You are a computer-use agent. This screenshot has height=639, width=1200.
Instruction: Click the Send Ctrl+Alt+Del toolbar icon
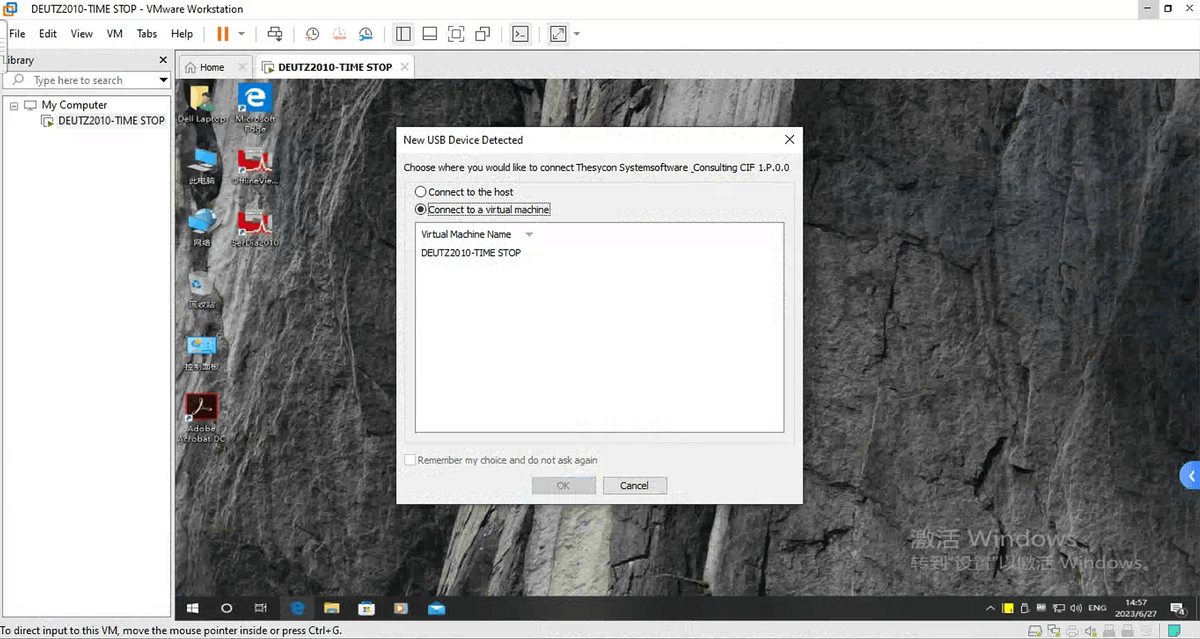coord(275,33)
